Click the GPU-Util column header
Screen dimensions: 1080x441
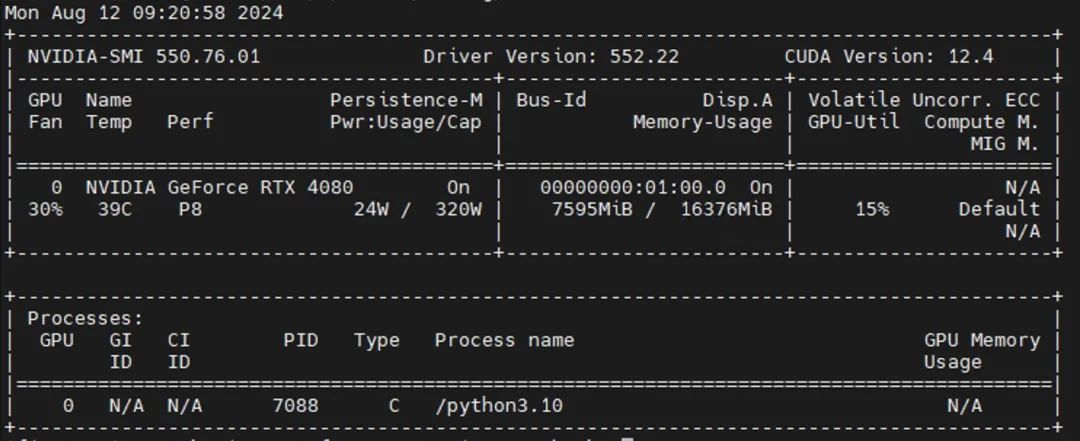tap(853, 122)
